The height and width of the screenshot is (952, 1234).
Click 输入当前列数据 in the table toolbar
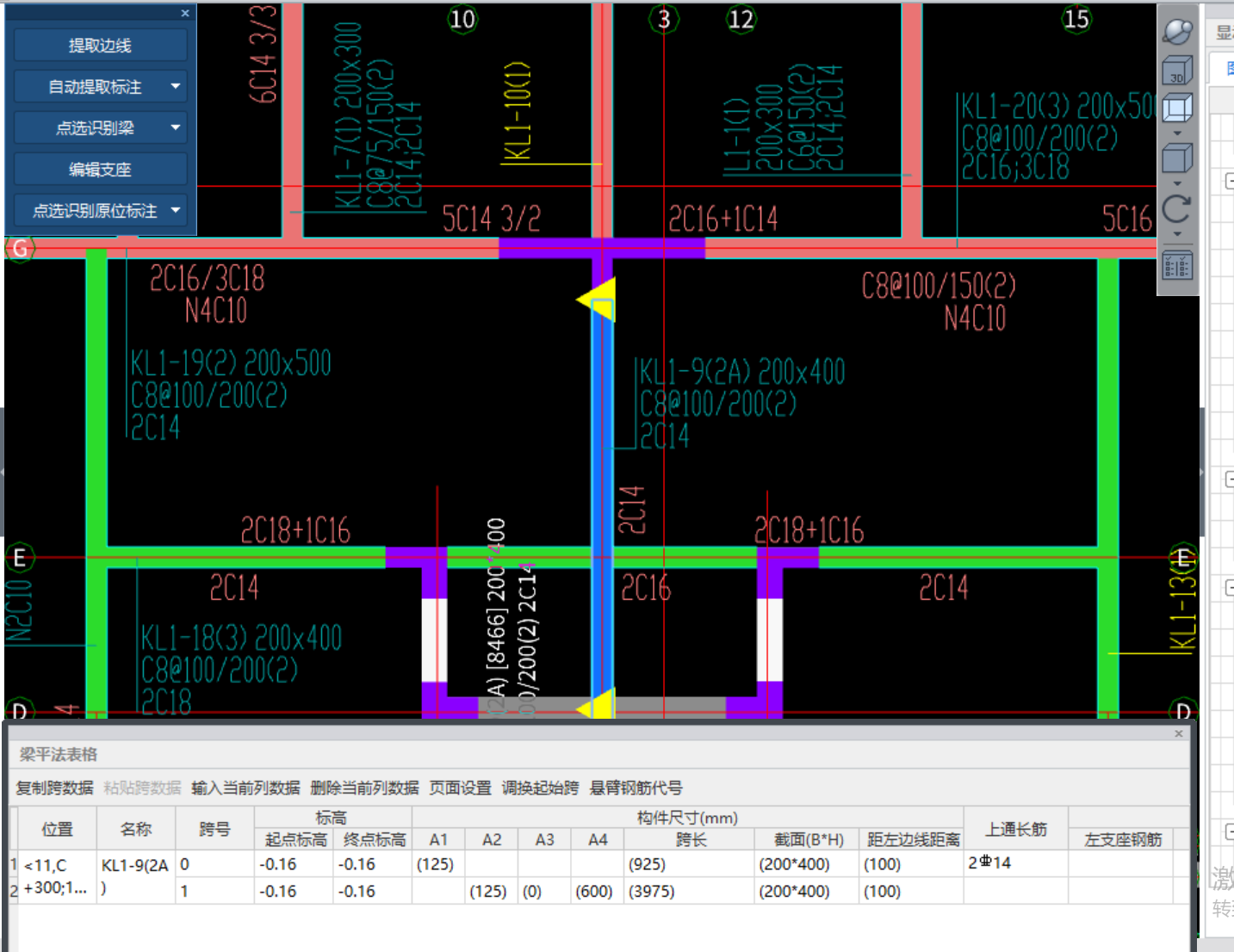(245, 788)
